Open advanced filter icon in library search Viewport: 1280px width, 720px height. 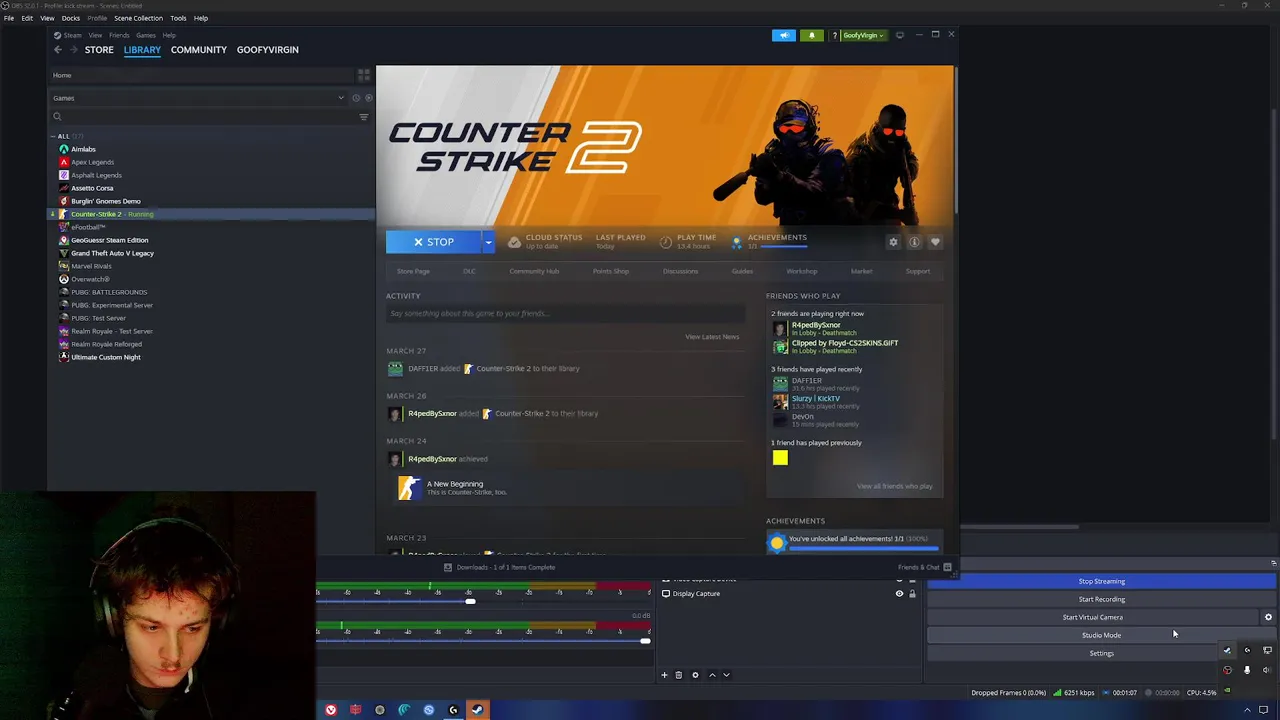click(x=364, y=117)
